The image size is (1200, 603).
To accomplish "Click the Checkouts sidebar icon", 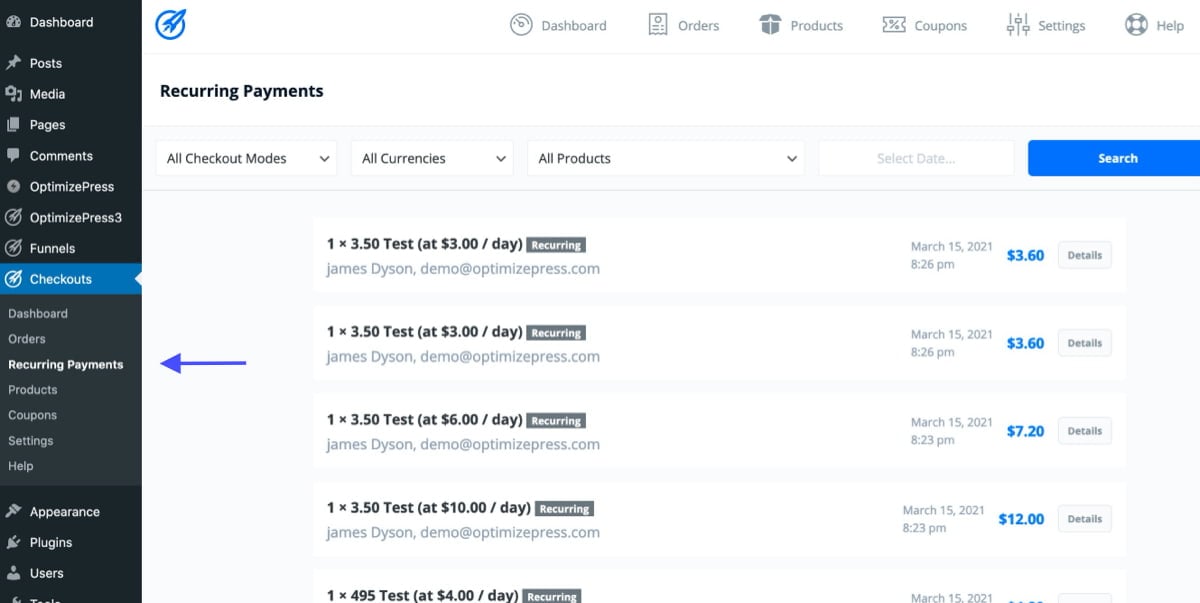I will [13, 279].
